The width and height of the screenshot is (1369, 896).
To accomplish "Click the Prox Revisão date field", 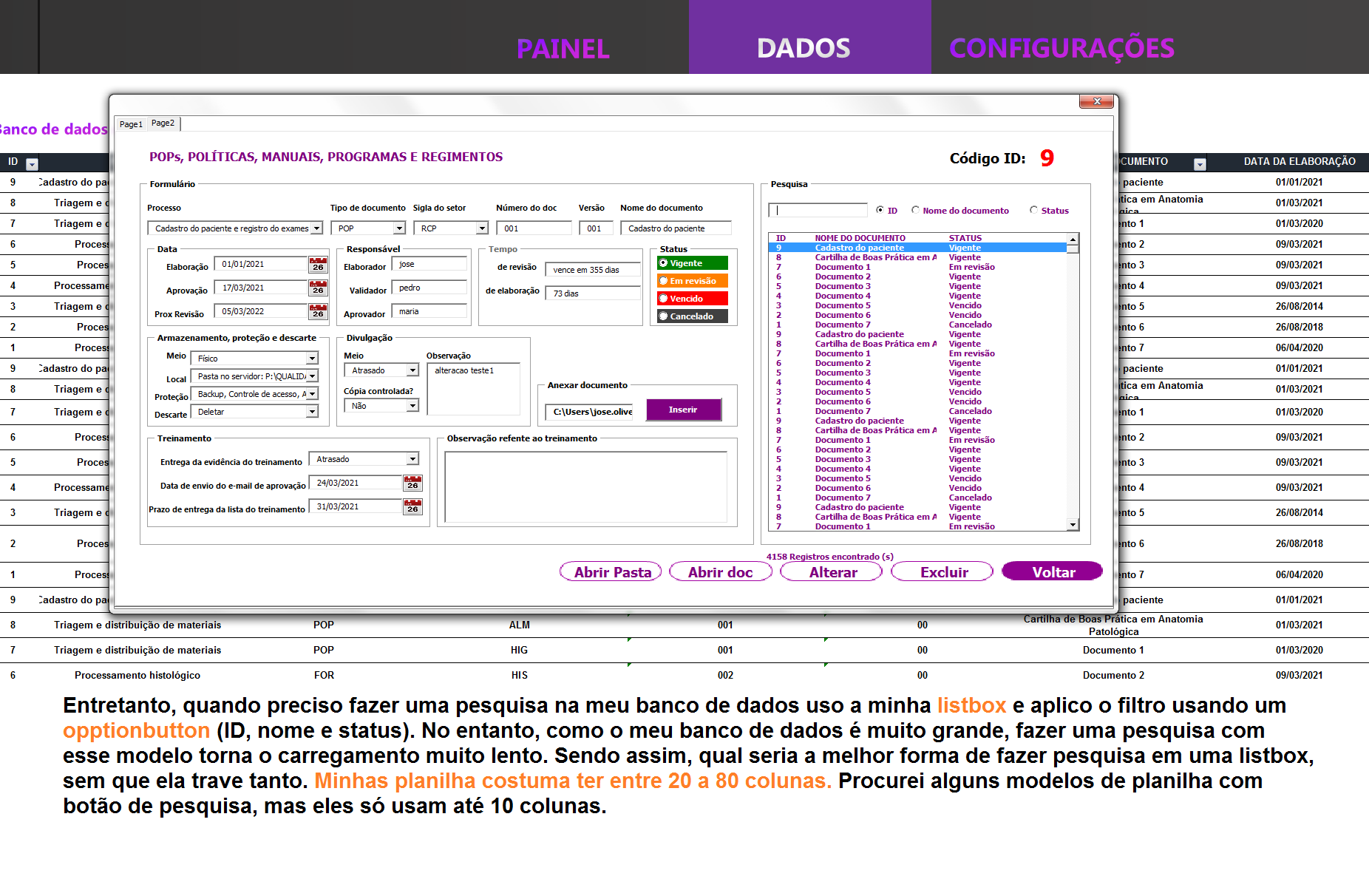I will [261, 311].
